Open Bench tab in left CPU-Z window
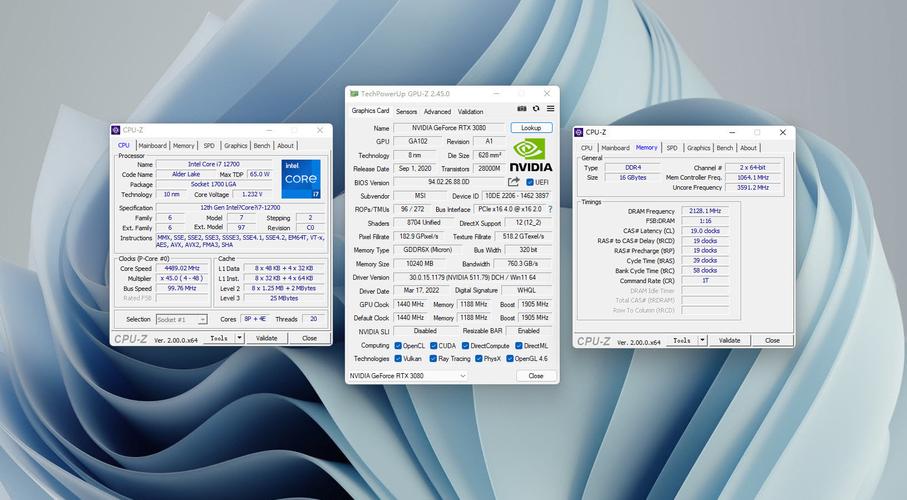Screen dimensions: 907x500 (x=261, y=146)
